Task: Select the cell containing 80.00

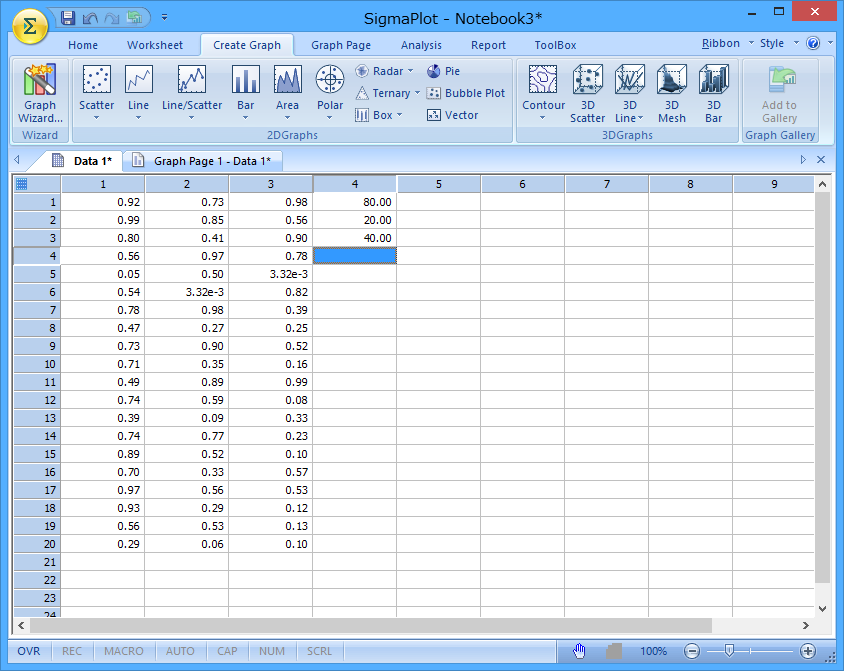Action: click(x=355, y=202)
